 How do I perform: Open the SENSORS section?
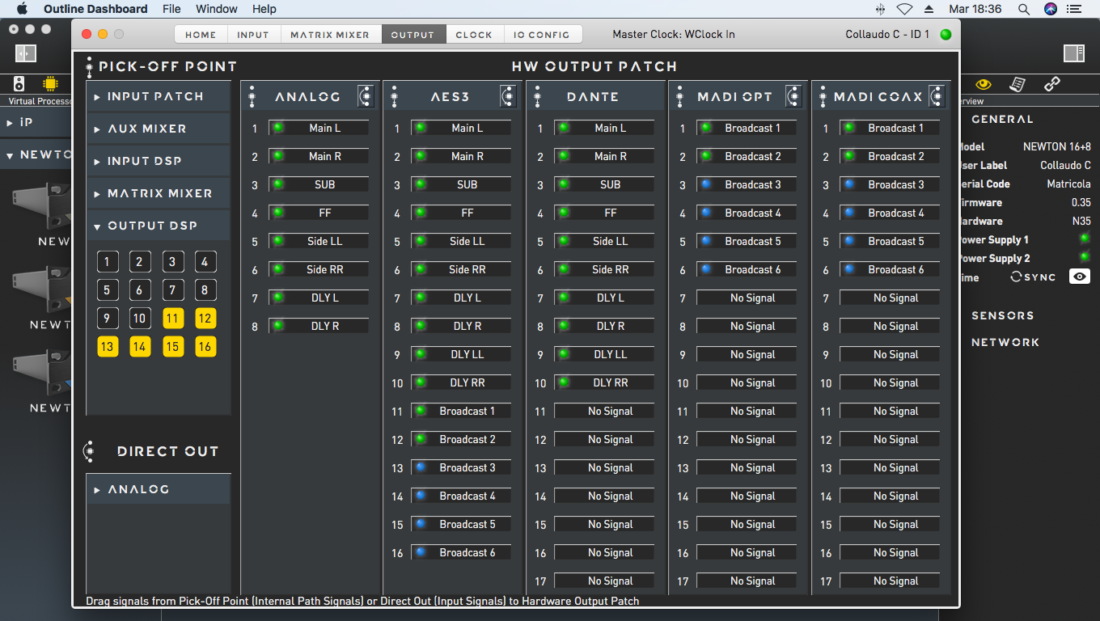[1002, 316]
